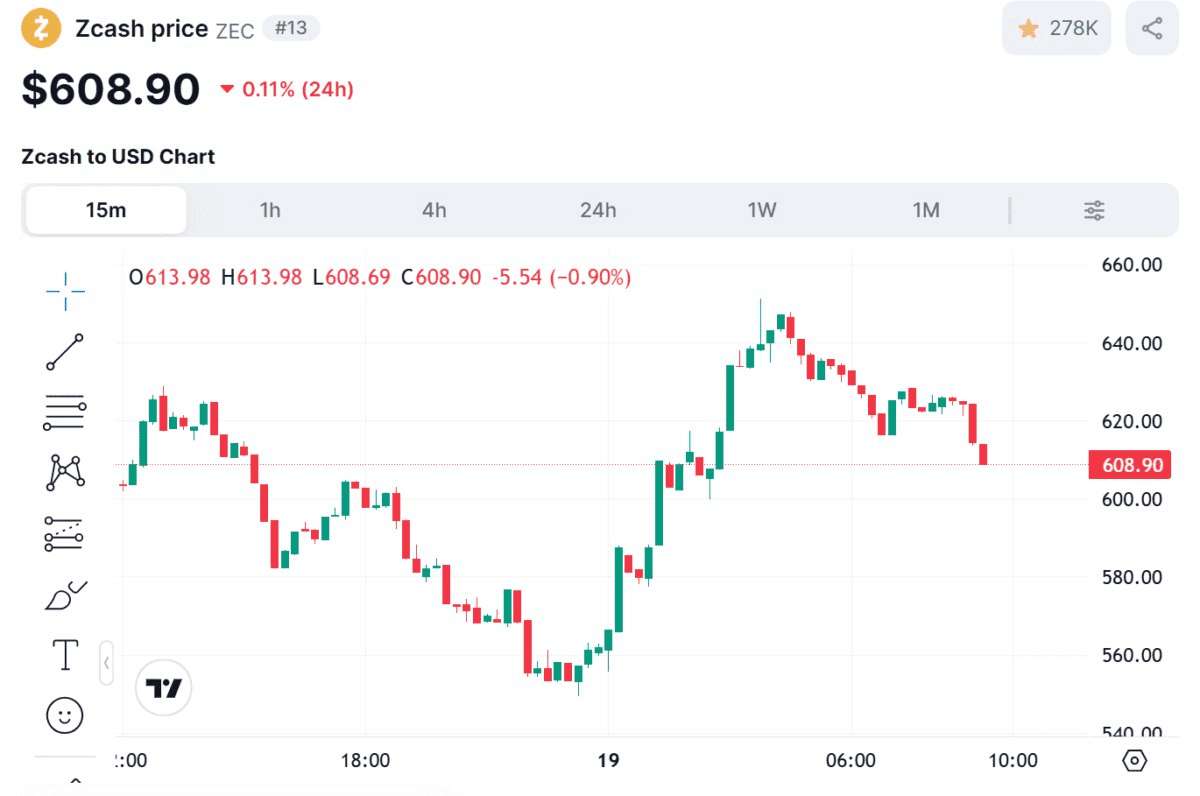The height and width of the screenshot is (796, 1200).
Task: Collapse the drawing toolbar panel
Action: pos(107,662)
